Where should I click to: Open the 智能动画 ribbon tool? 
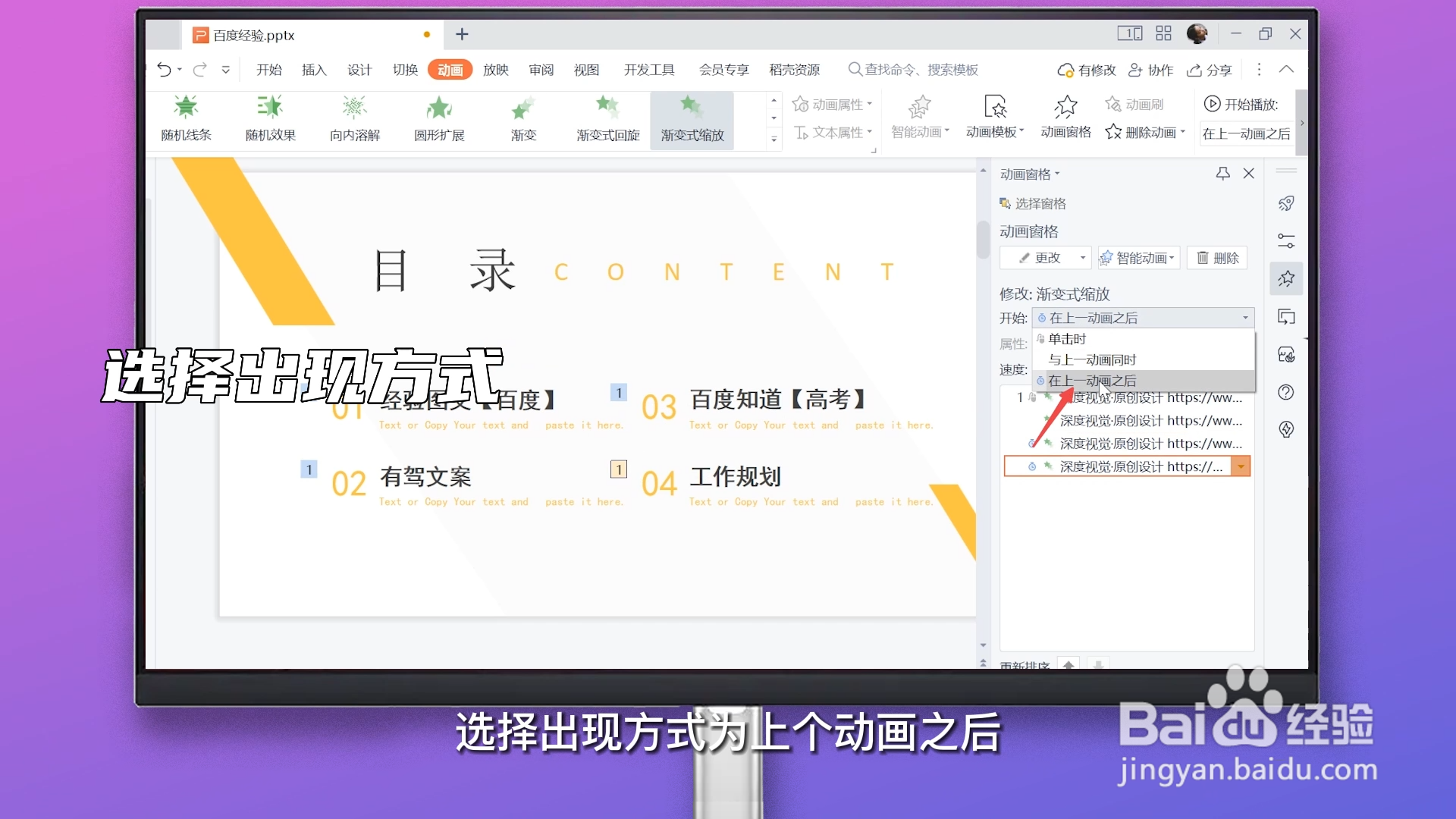click(x=919, y=118)
